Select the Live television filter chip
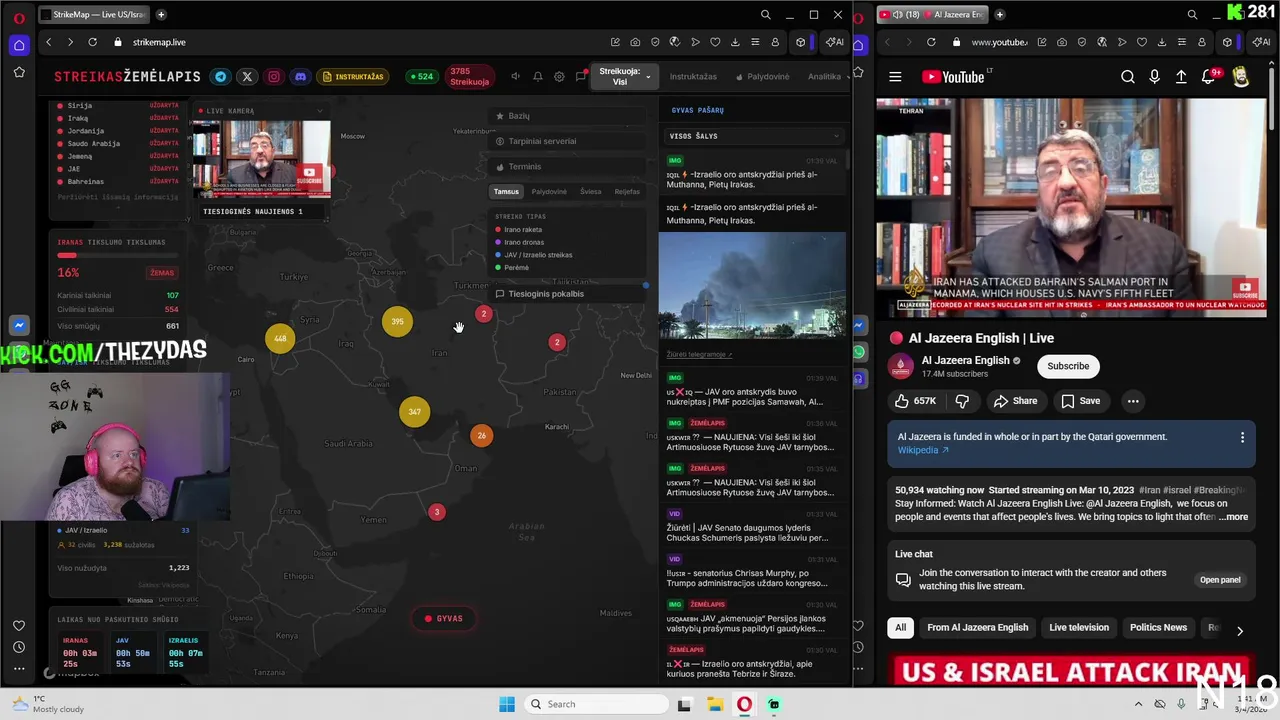Screen dimensions: 1280x720 tap(1079, 628)
